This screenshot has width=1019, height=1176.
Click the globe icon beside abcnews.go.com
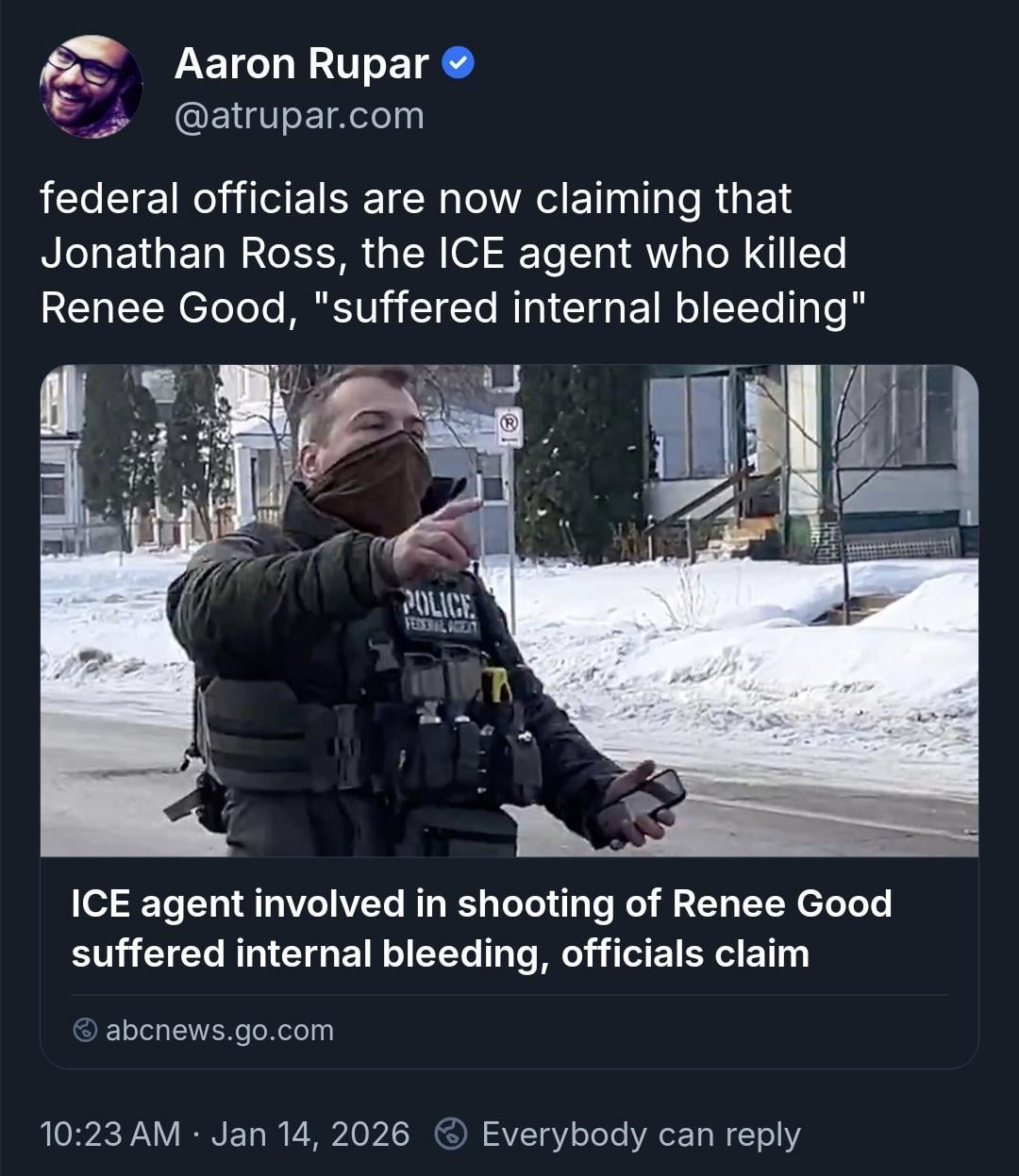tap(85, 1030)
